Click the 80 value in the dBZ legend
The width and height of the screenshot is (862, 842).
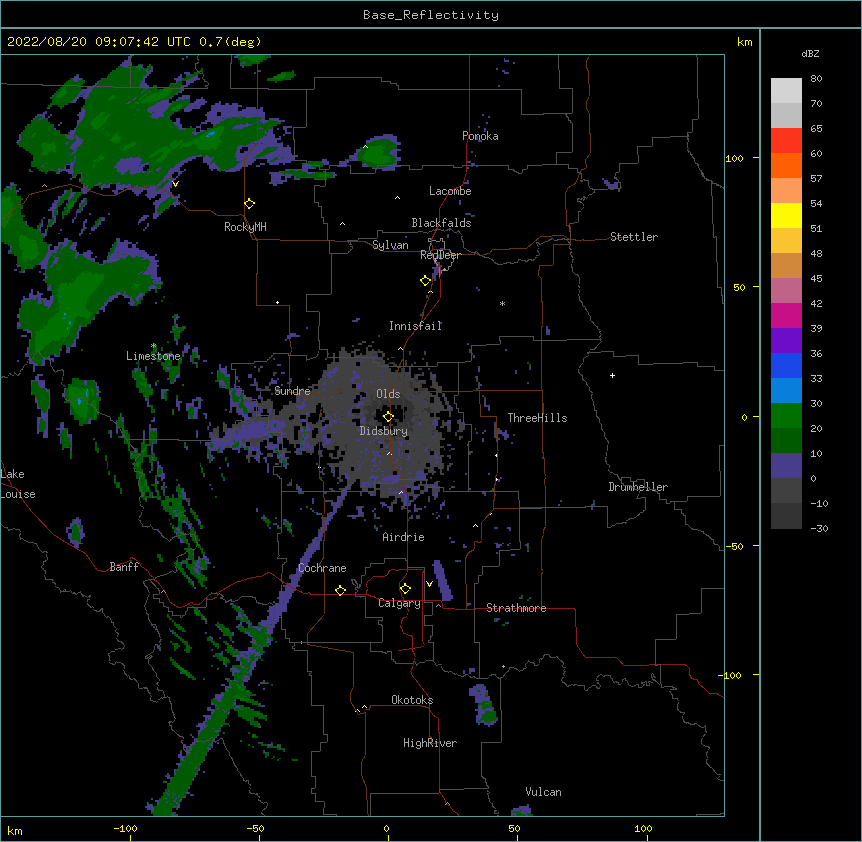816,79
